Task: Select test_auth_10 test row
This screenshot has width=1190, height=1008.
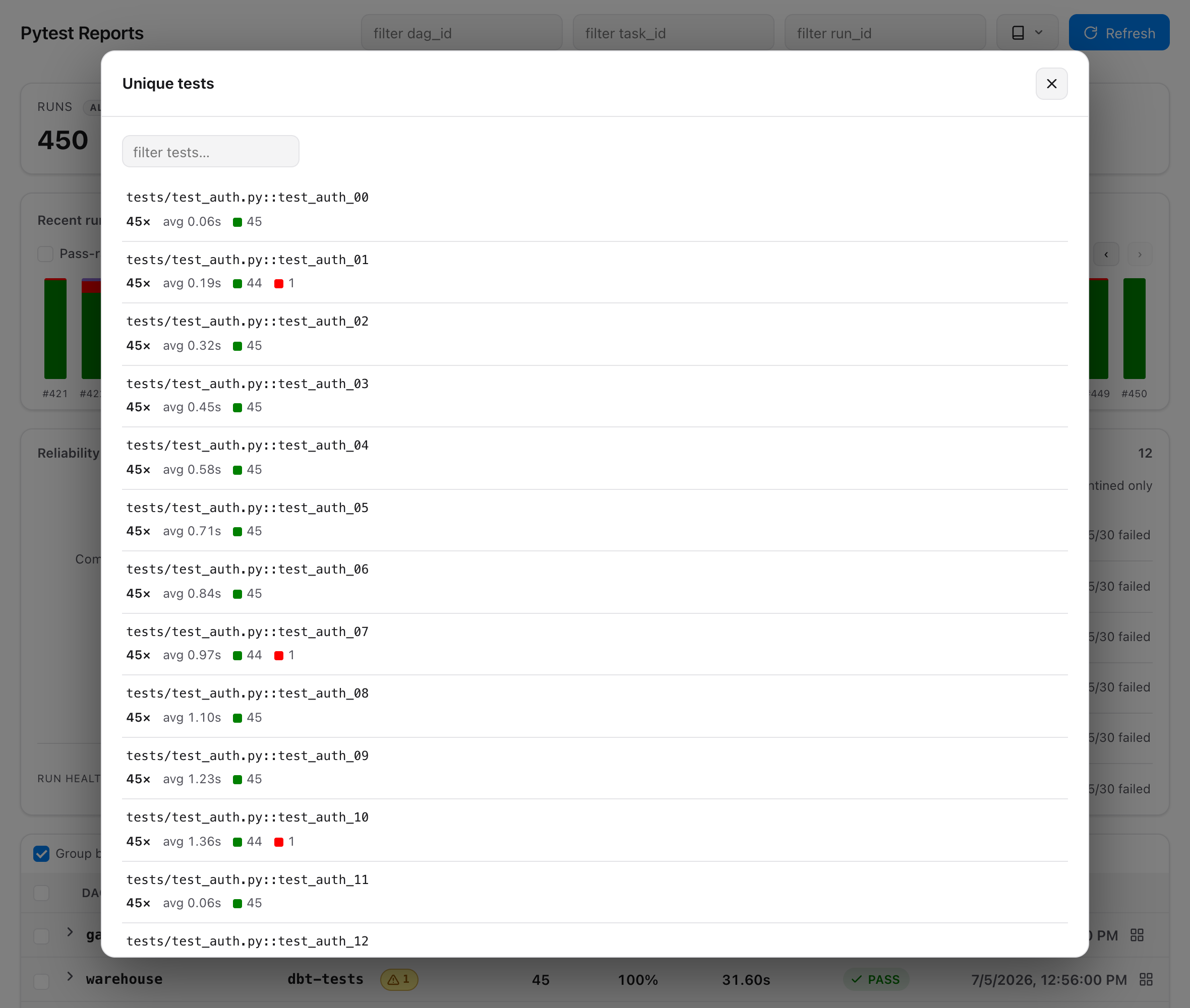Action: point(594,830)
